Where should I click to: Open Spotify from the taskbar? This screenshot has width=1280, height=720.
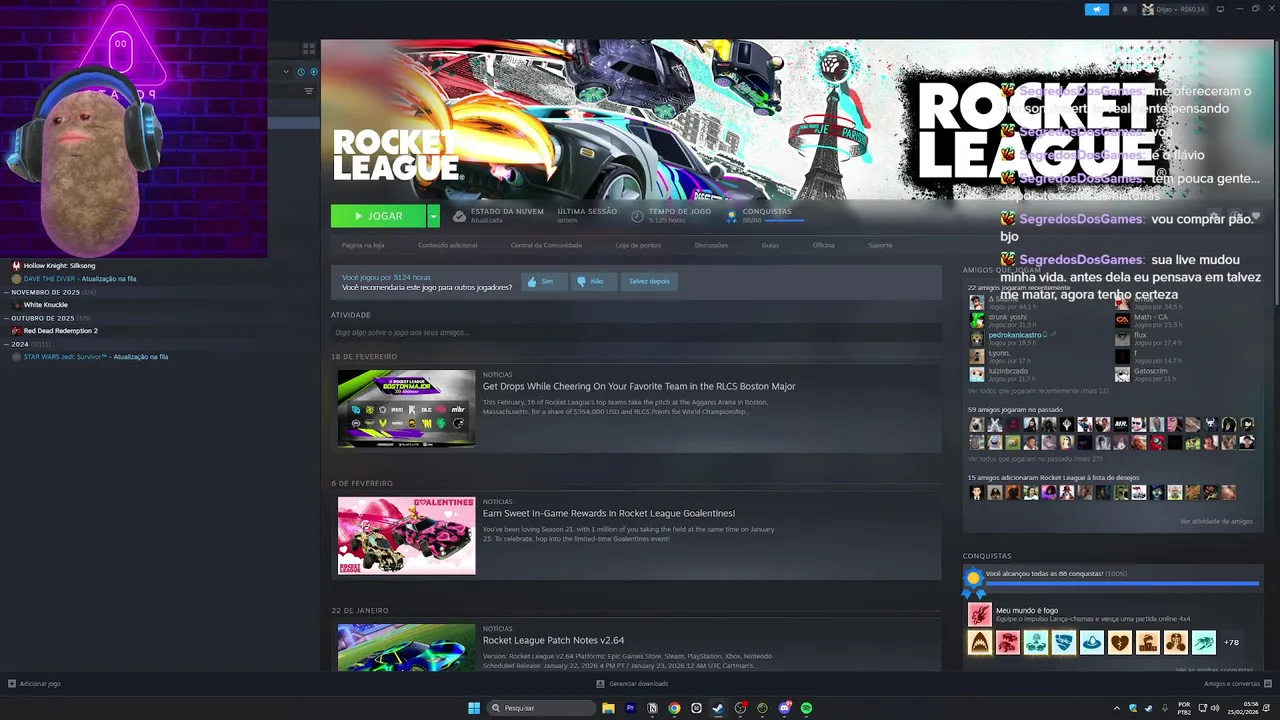(x=806, y=708)
